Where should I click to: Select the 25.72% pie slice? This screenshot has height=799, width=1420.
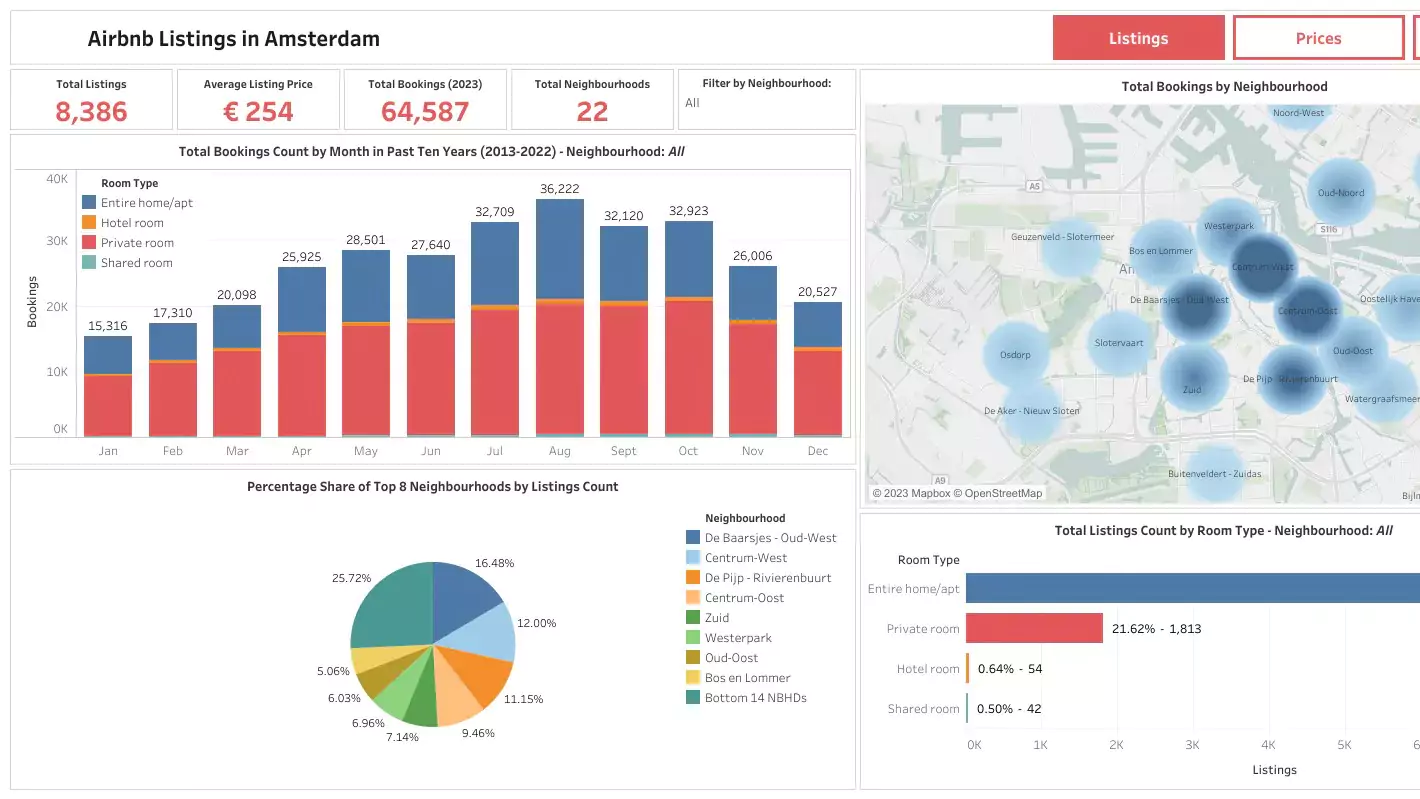(x=395, y=605)
